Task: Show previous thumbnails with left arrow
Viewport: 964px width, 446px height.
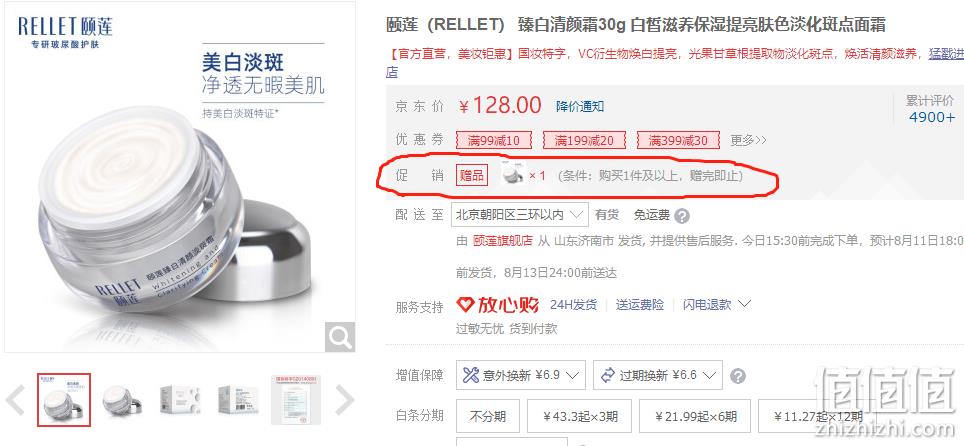Action: coord(15,400)
